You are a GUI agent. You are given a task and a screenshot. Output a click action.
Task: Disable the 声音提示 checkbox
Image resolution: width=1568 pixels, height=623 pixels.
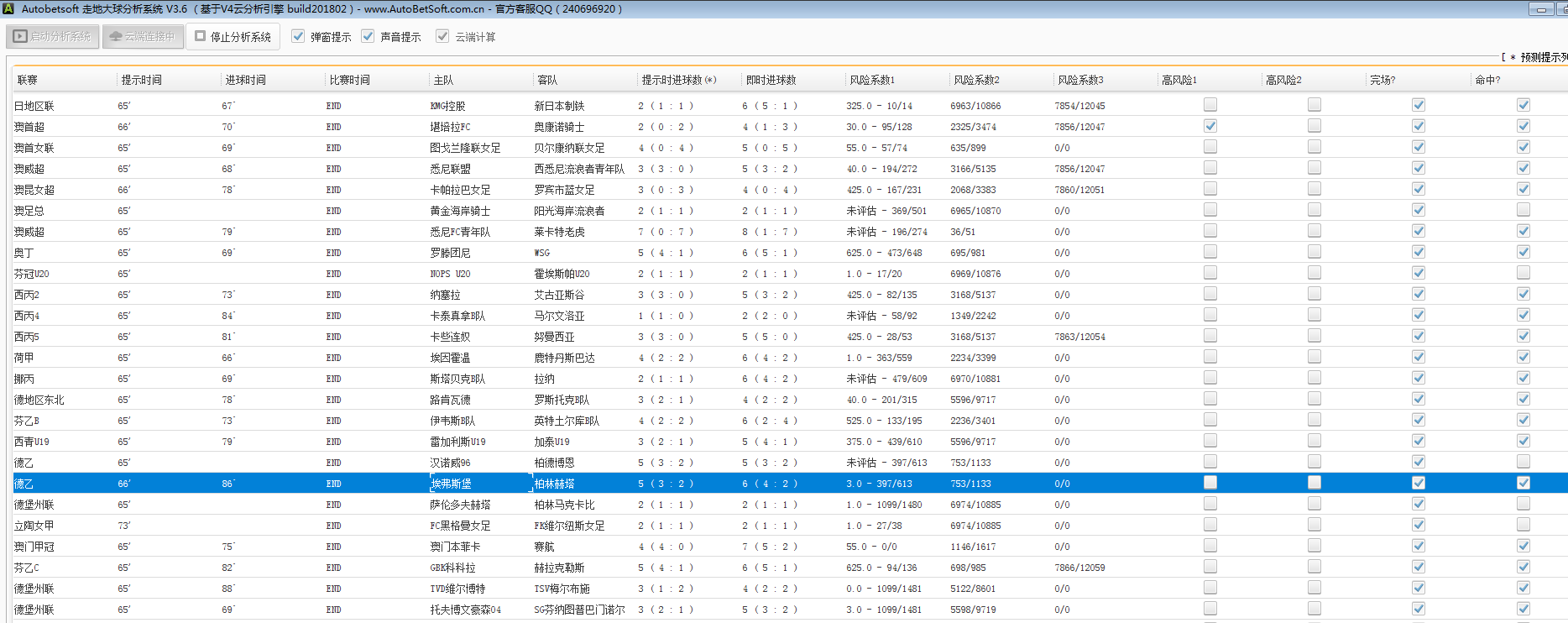pos(368,37)
